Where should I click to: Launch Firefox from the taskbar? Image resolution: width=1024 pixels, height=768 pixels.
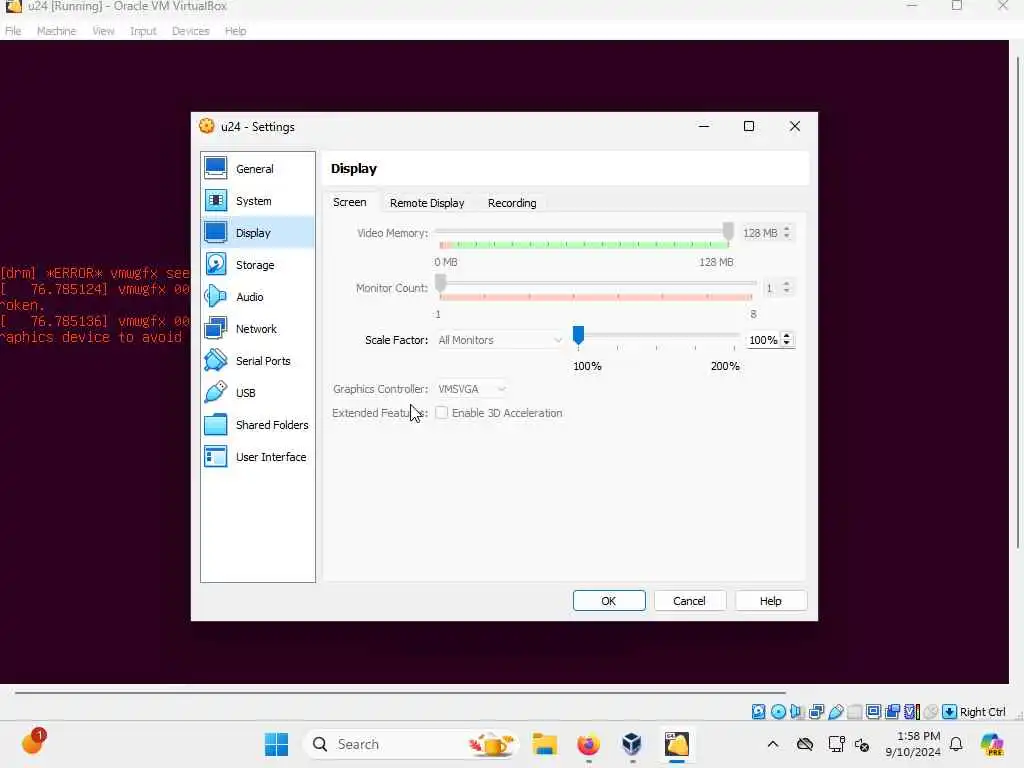point(588,744)
